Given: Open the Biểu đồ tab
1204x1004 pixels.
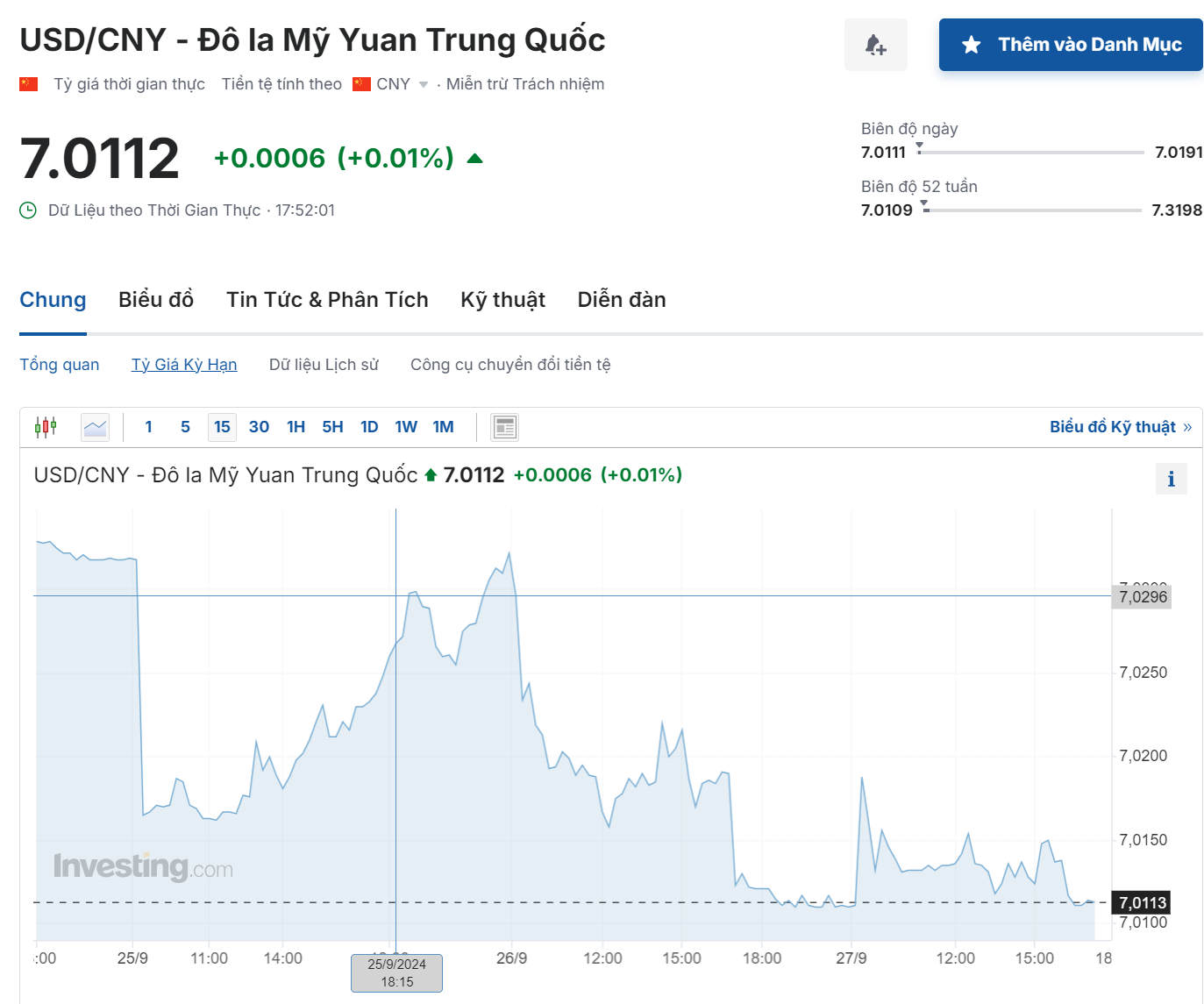Looking at the screenshot, I should [156, 300].
